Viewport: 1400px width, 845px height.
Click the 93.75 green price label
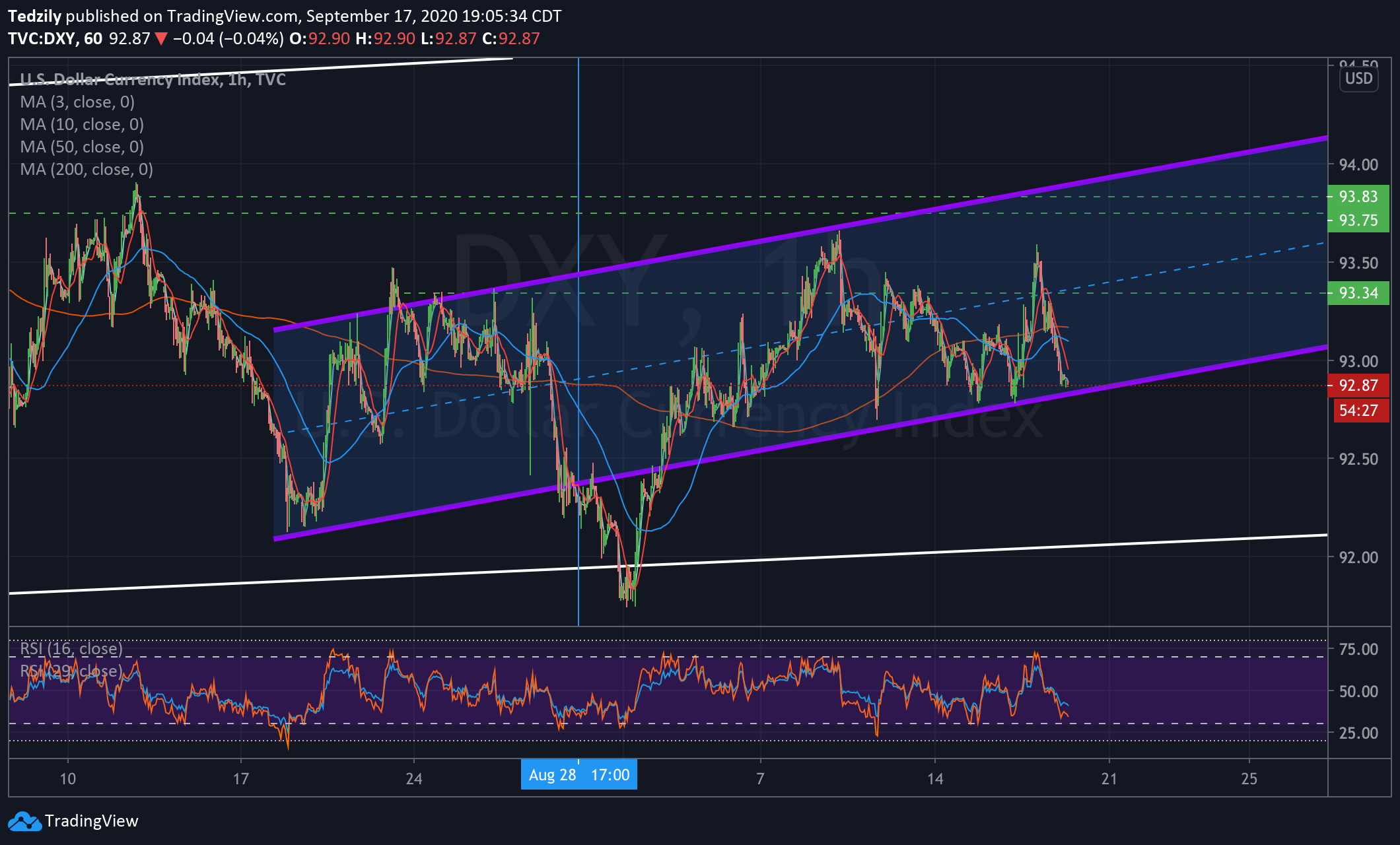coord(1358,220)
